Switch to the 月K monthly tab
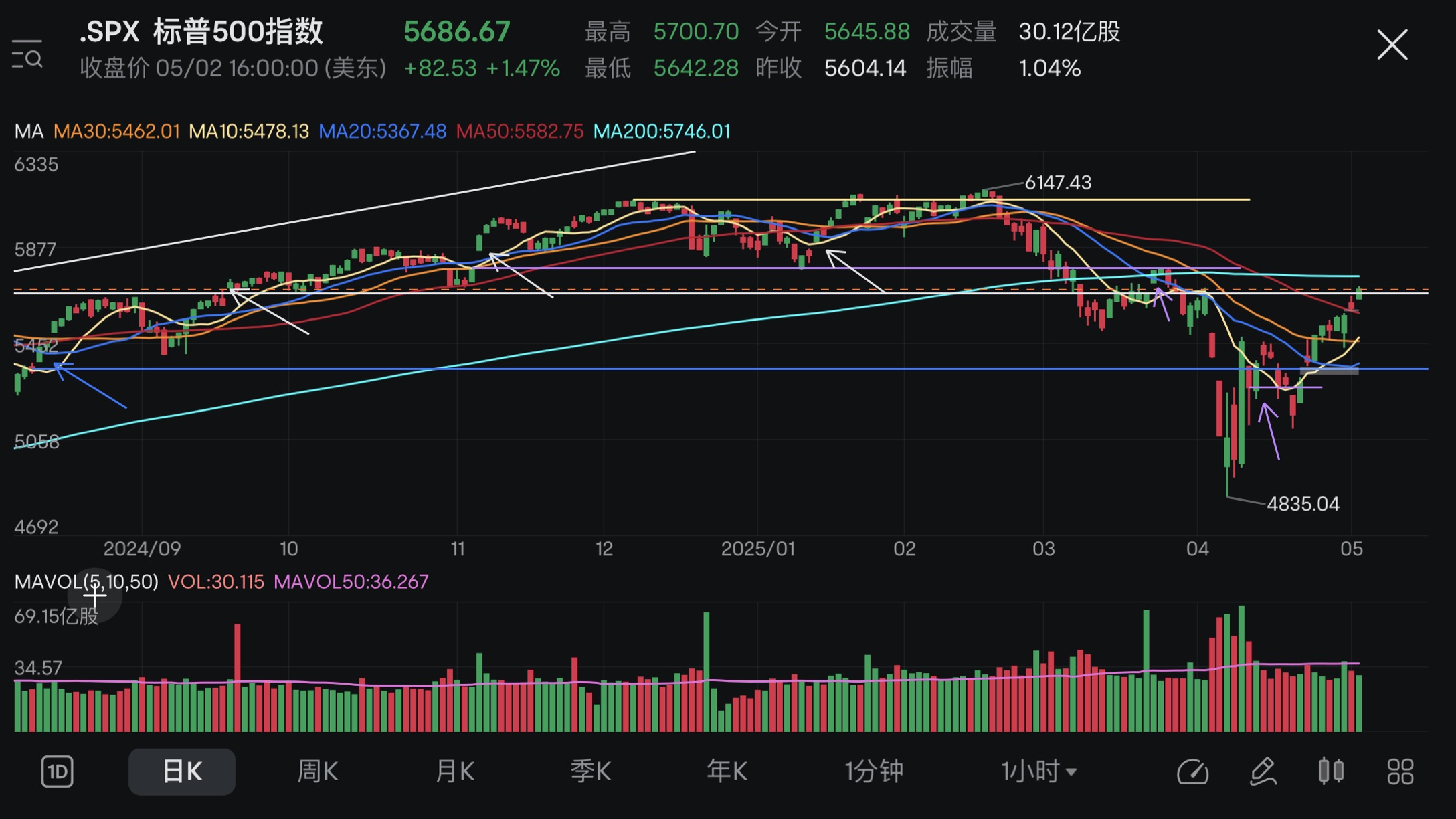This screenshot has height=819, width=1456. (455, 771)
